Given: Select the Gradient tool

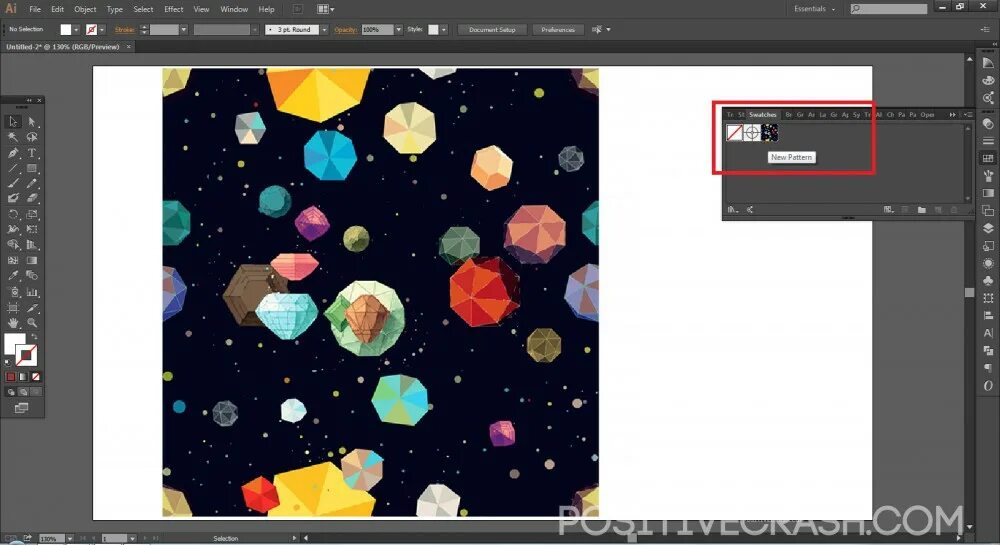Looking at the screenshot, I should pos(32,260).
